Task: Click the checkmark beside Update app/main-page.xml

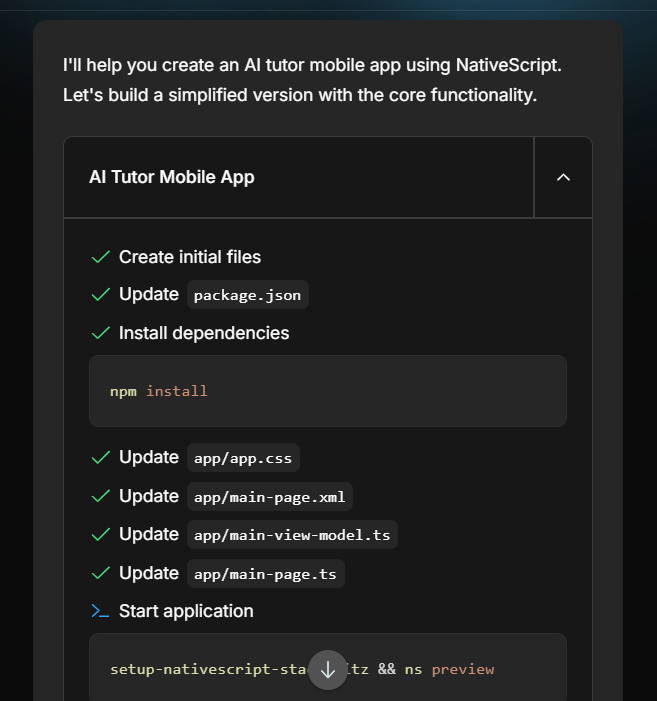Action: 101,496
